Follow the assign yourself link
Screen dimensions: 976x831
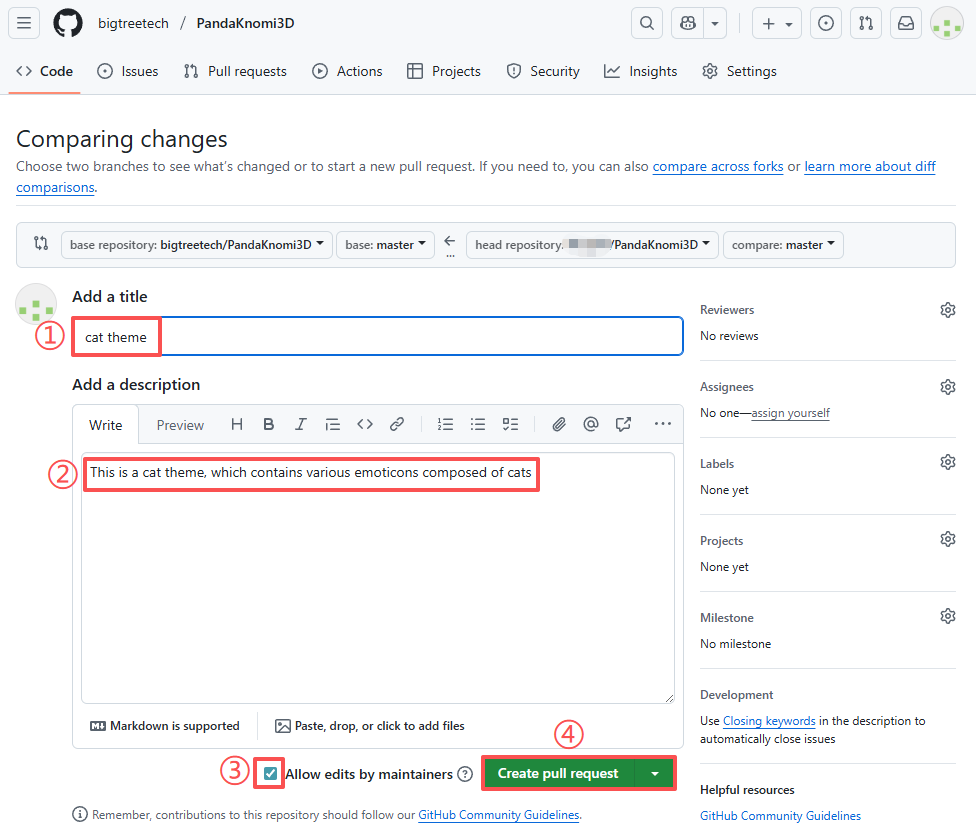coord(790,413)
